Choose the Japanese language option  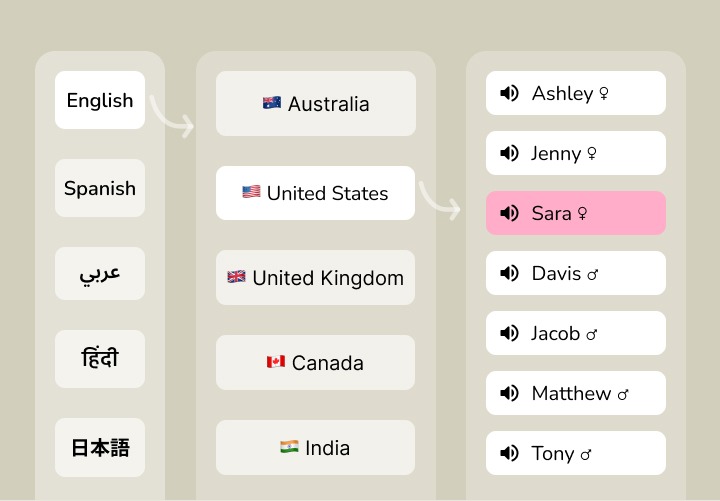pos(100,447)
